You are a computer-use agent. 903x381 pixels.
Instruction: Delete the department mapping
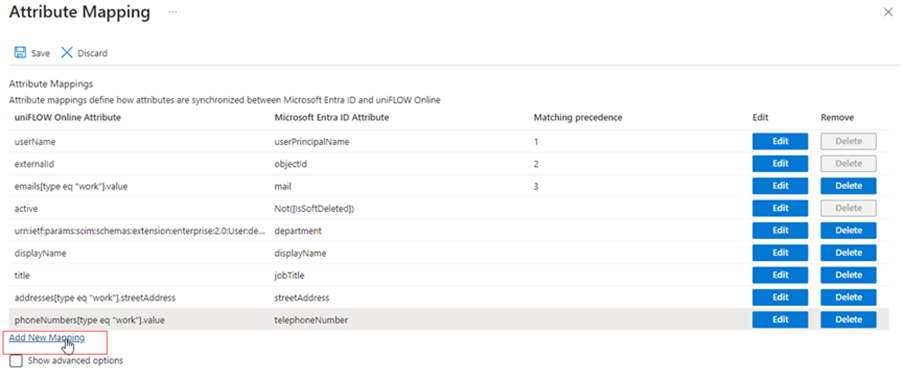[848, 230]
